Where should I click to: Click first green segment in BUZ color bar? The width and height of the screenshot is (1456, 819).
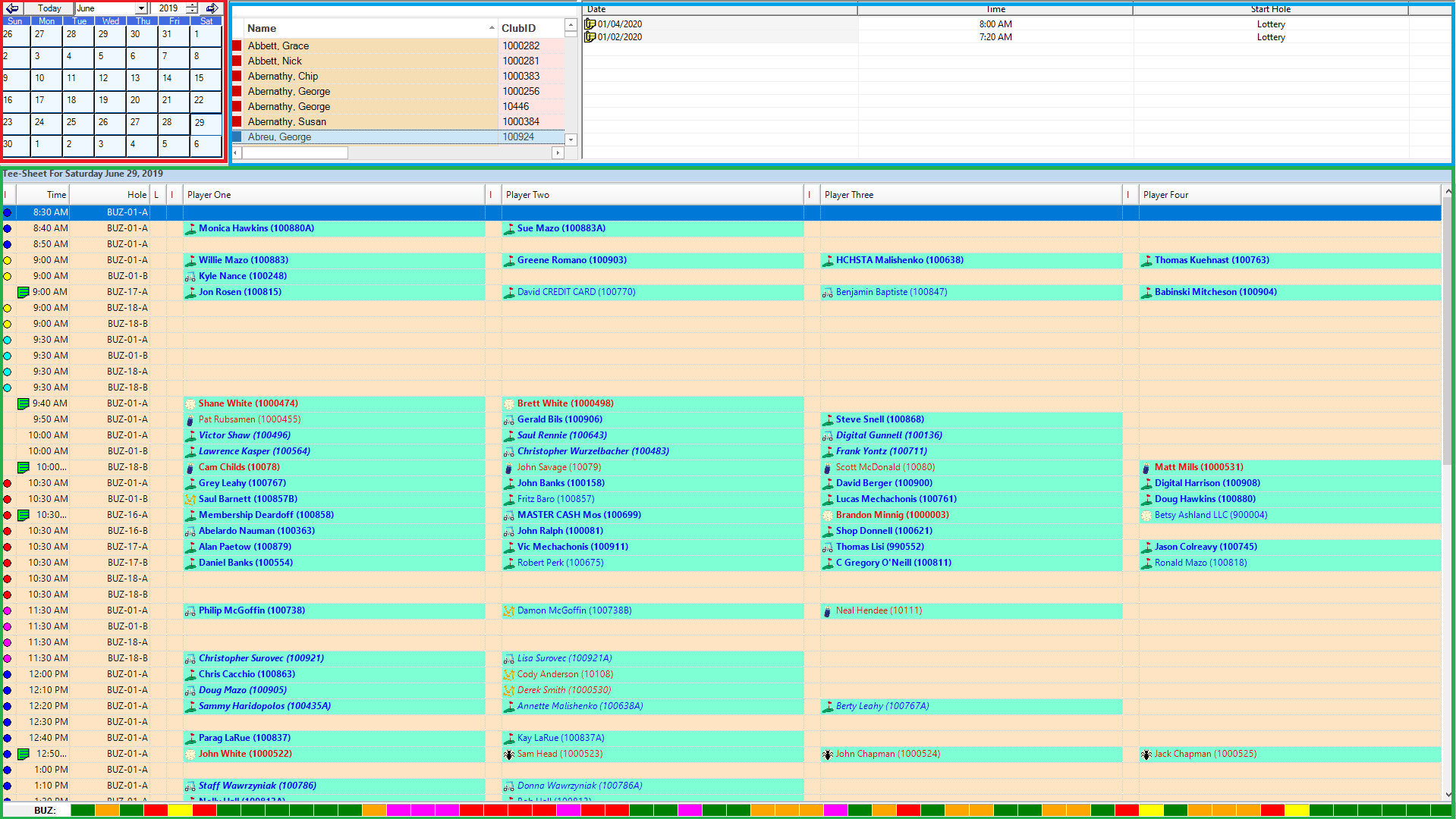pyautogui.click(x=83, y=811)
